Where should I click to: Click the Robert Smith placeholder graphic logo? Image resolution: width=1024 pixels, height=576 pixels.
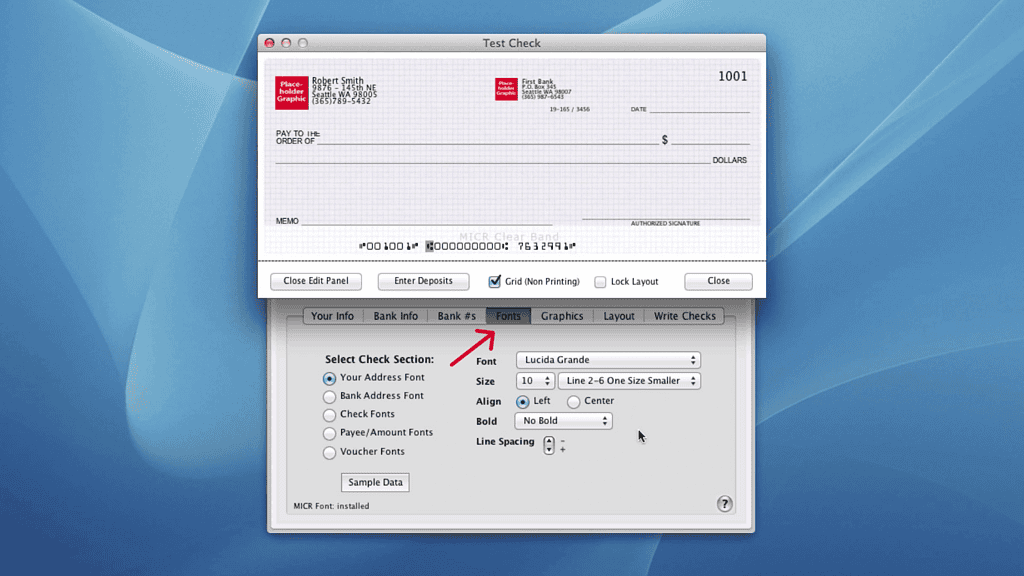click(x=292, y=92)
